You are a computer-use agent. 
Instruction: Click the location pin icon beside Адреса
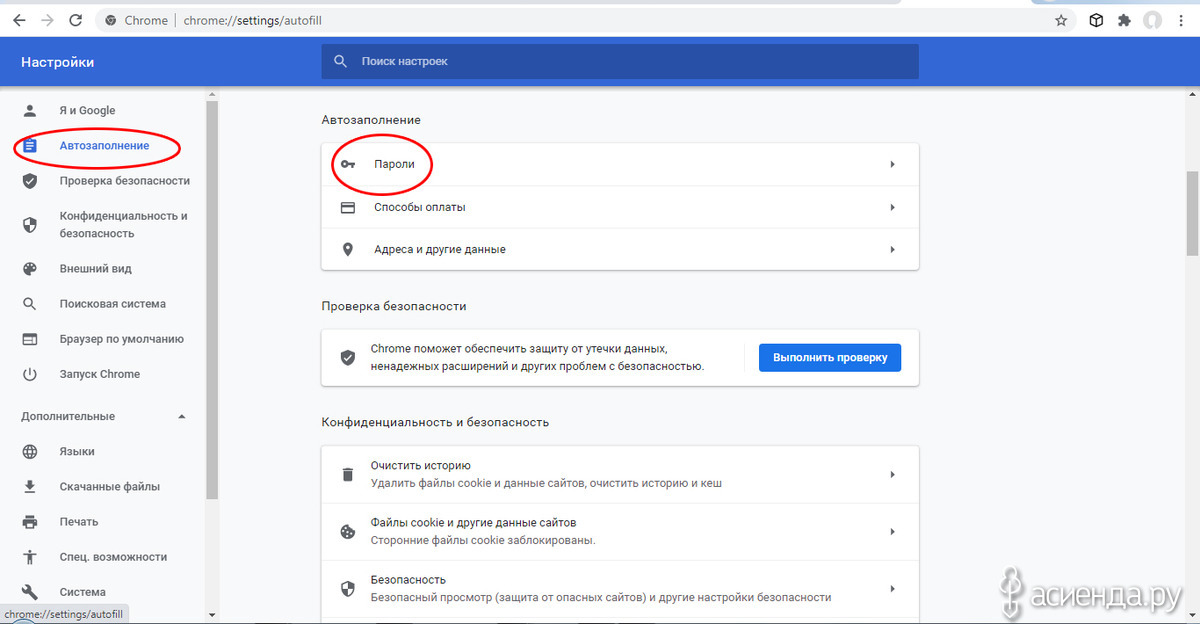point(348,250)
